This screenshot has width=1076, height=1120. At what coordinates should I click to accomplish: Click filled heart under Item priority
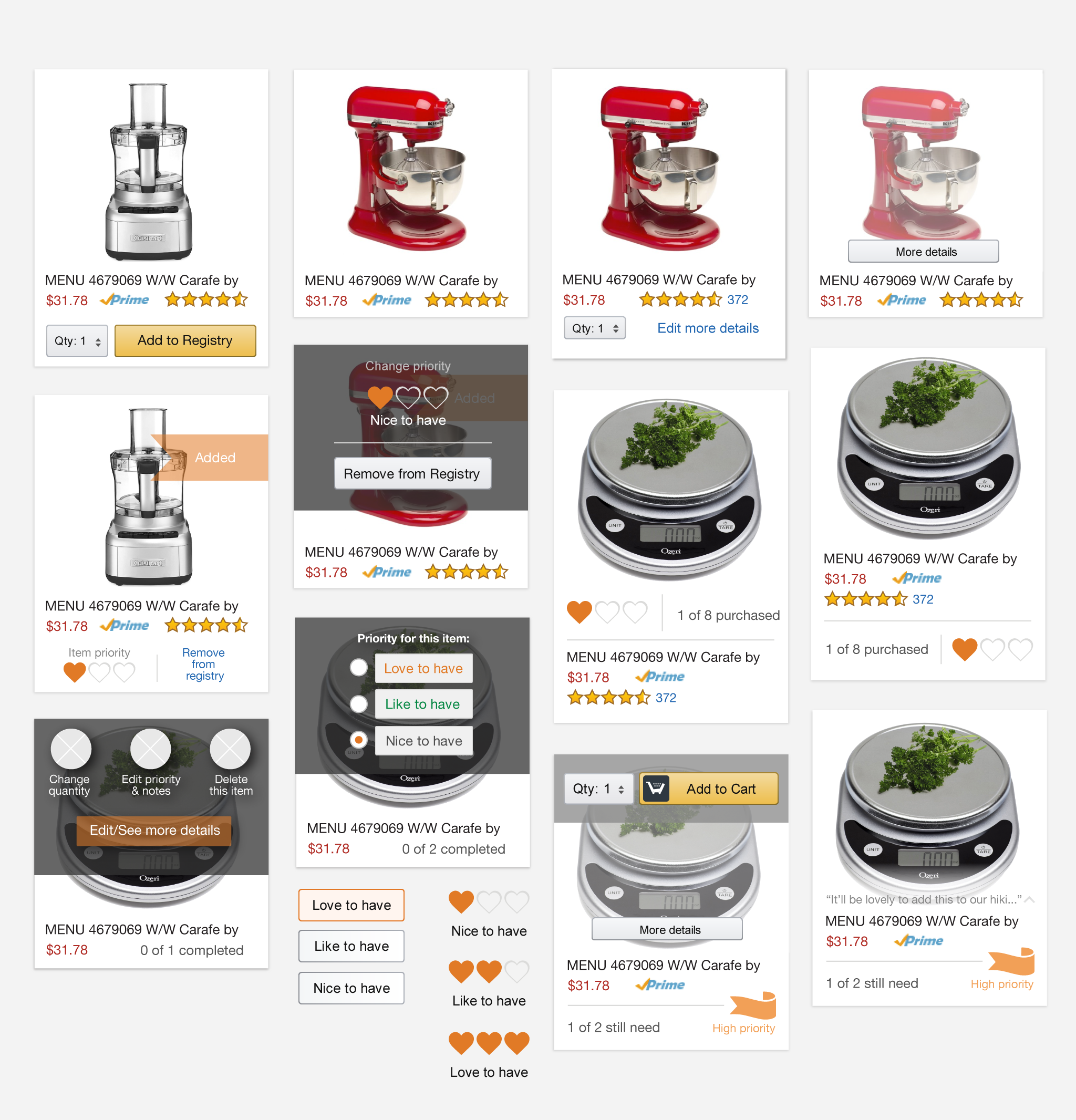click(x=74, y=672)
